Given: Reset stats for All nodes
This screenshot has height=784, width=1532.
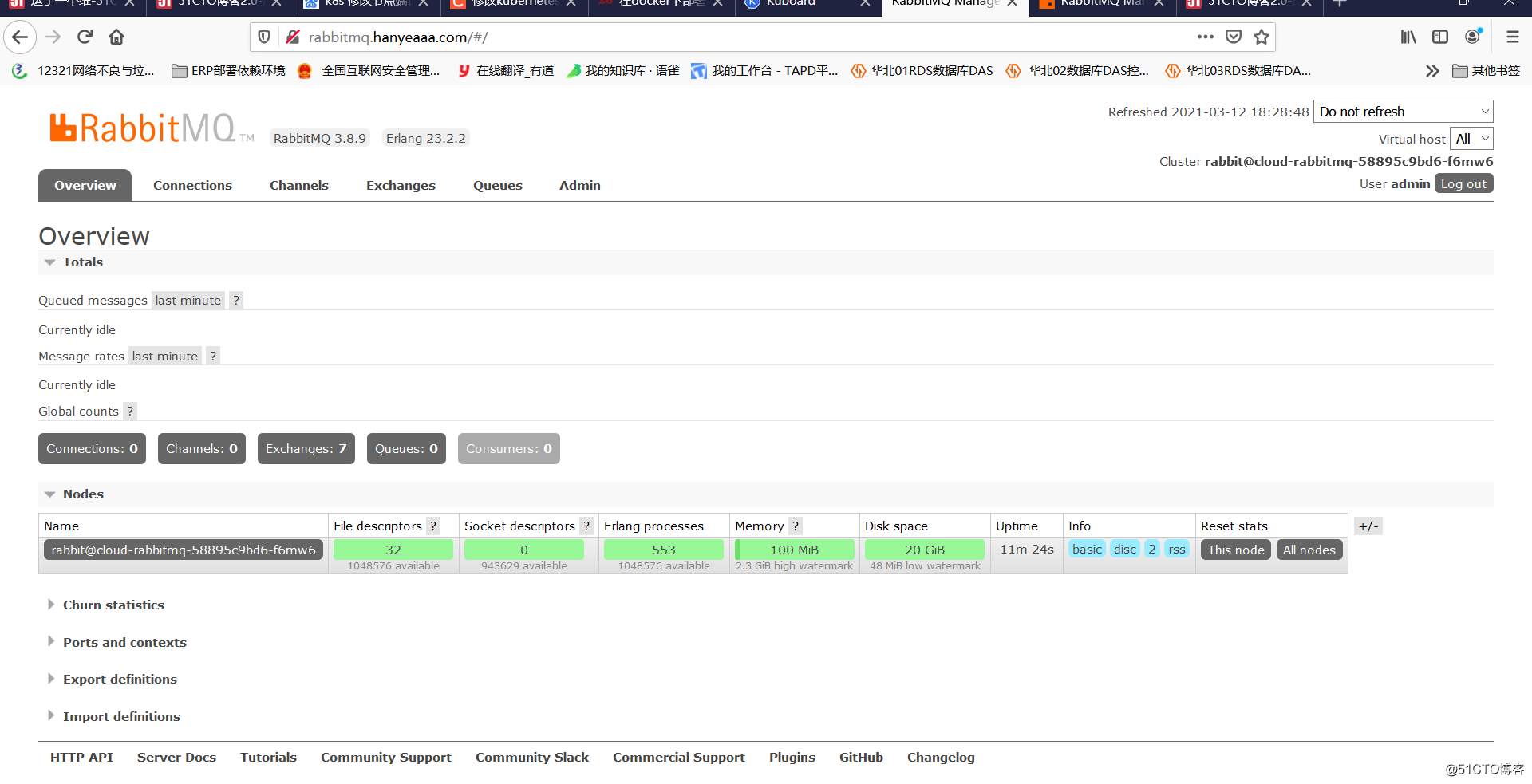Looking at the screenshot, I should click(1309, 550).
